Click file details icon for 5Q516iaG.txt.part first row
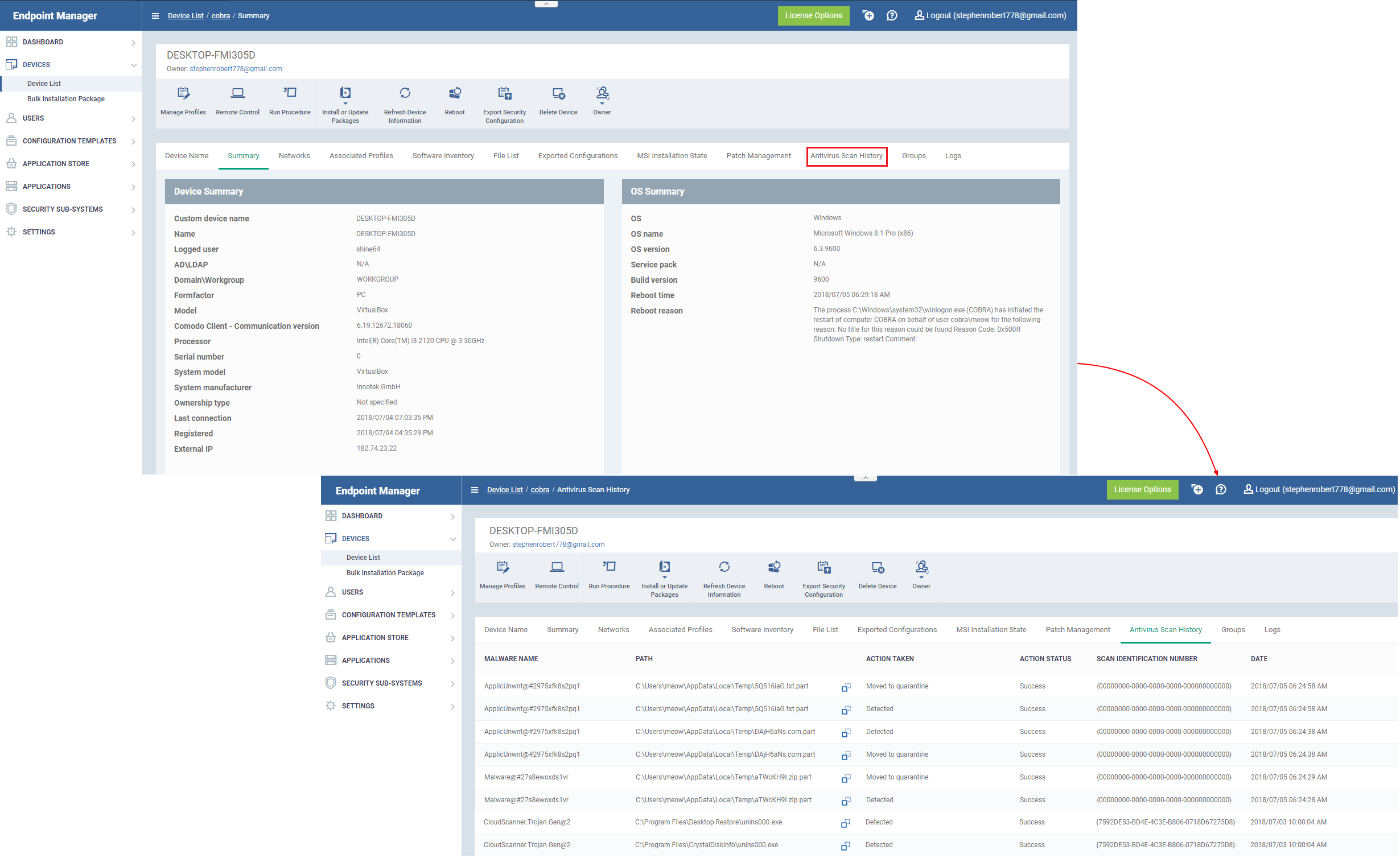Image resolution: width=1400 pixels, height=858 pixels. [846, 687]
